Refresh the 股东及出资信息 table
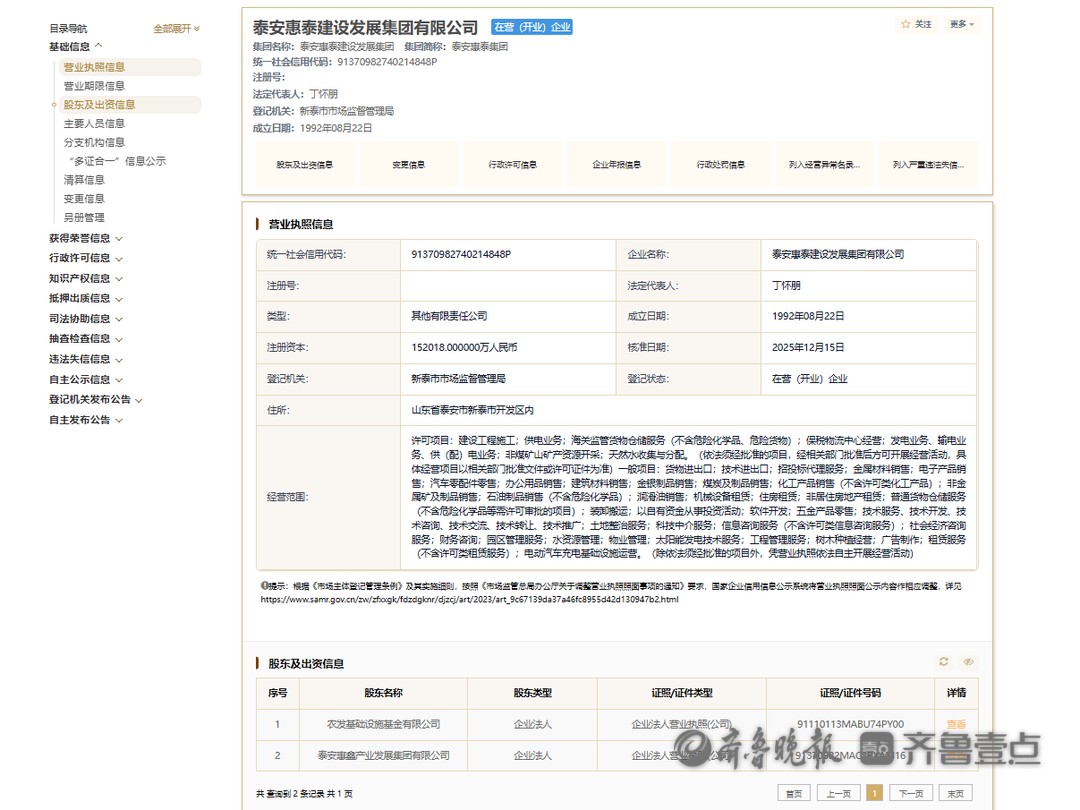This screenshot has height=810, width=1080. point(944,662)
